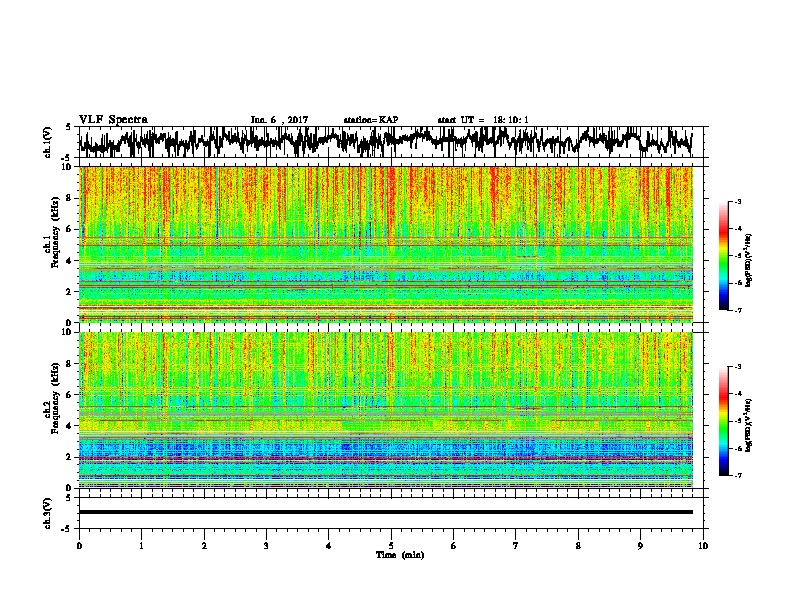Click the "-3" label on ch.1 color scale
Viewport: 792px width, 612px height.
[738, 201]
